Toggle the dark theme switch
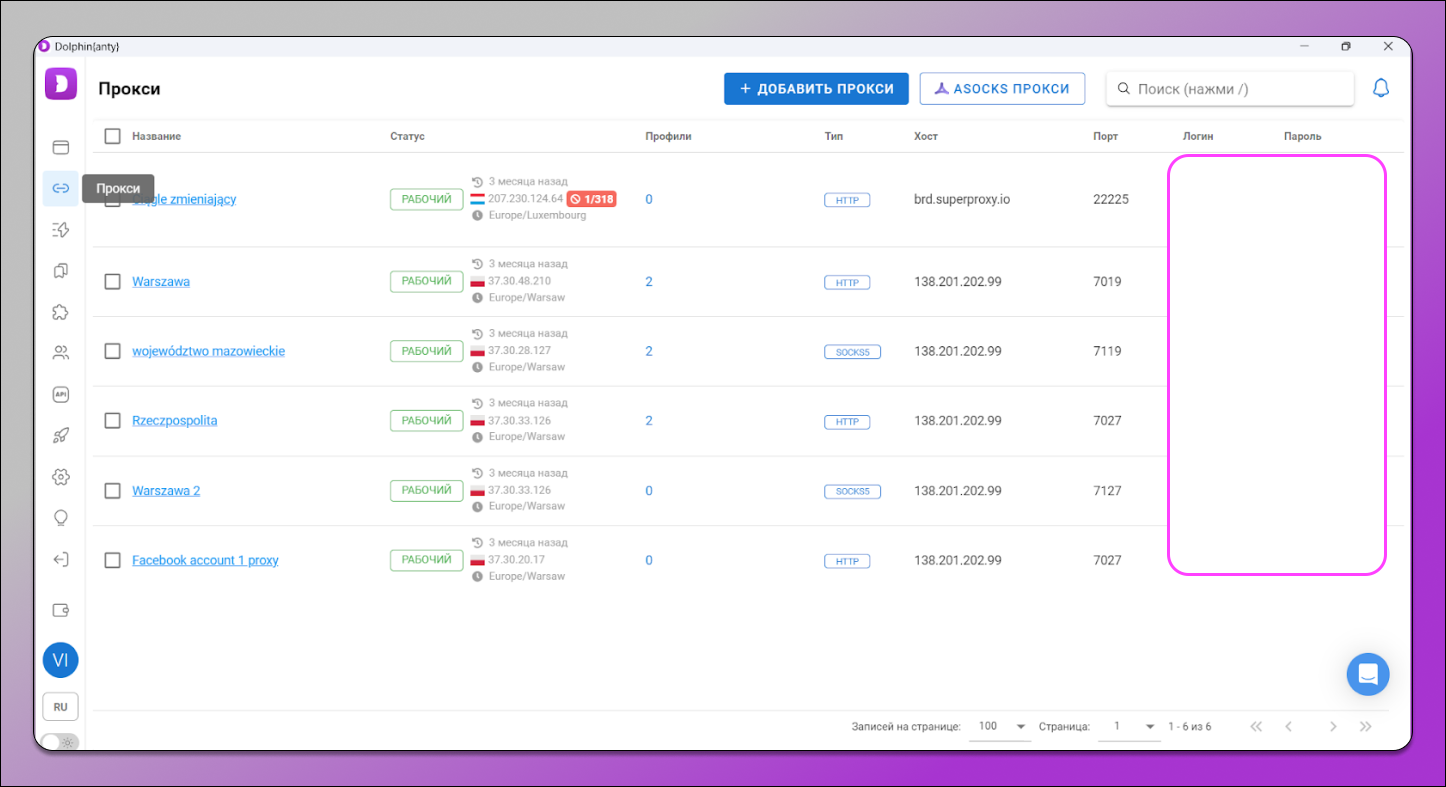The width and height of the screenshot is (1446, 787). [60, 742]
